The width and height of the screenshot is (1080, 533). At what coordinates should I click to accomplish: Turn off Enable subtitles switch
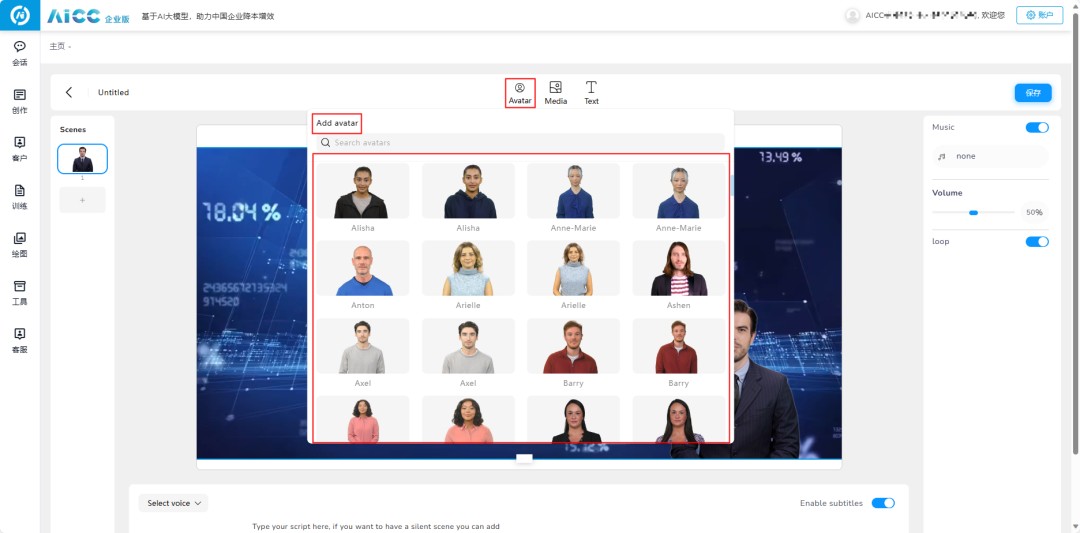click(x=883, y=503)
